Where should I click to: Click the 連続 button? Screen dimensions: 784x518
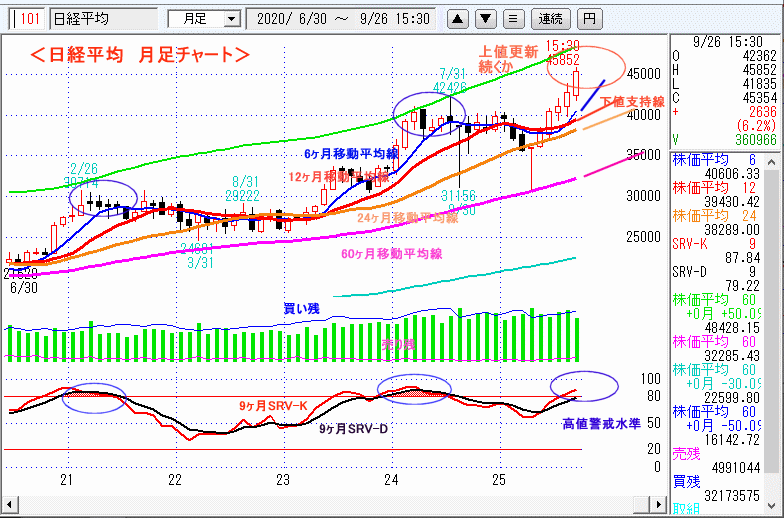tap(550, 18)
